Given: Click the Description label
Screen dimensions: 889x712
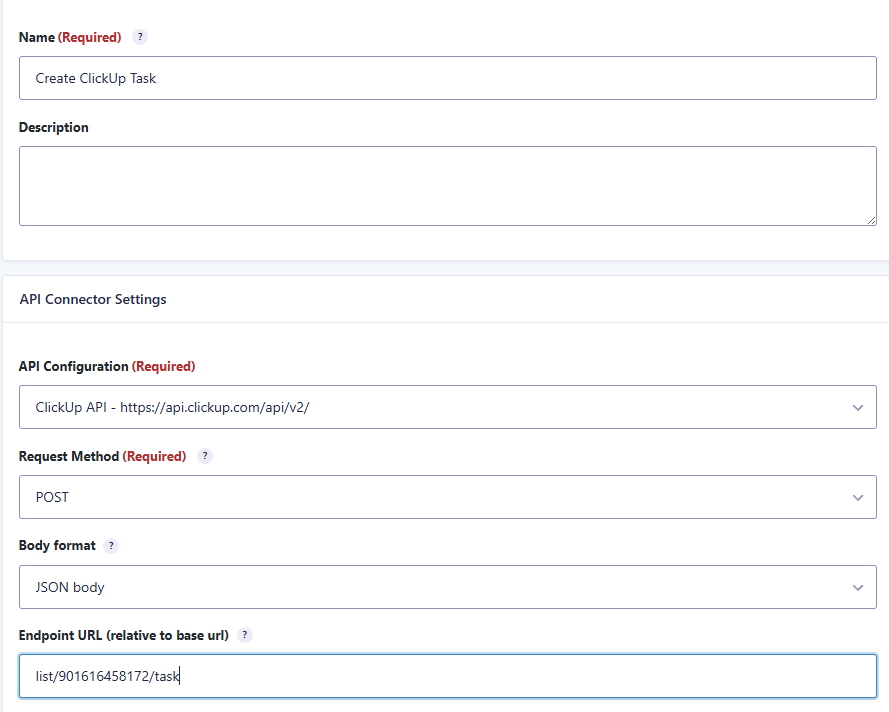Looking at the screenshot, I should (x=54, y=128).
